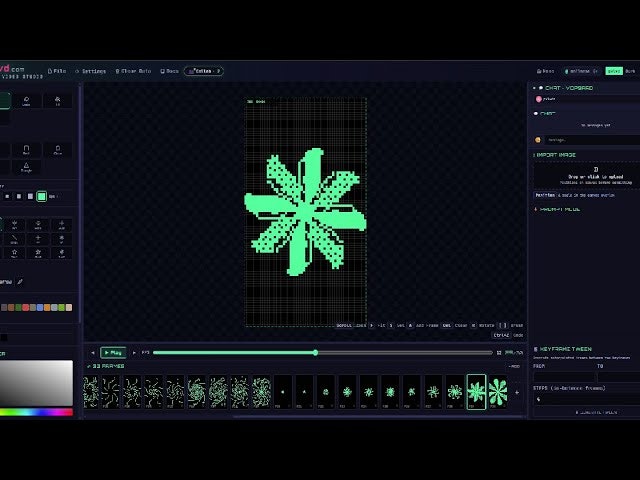Click the Keyframe Tween From field
The image size is (640, 480).
pos(564,376)
